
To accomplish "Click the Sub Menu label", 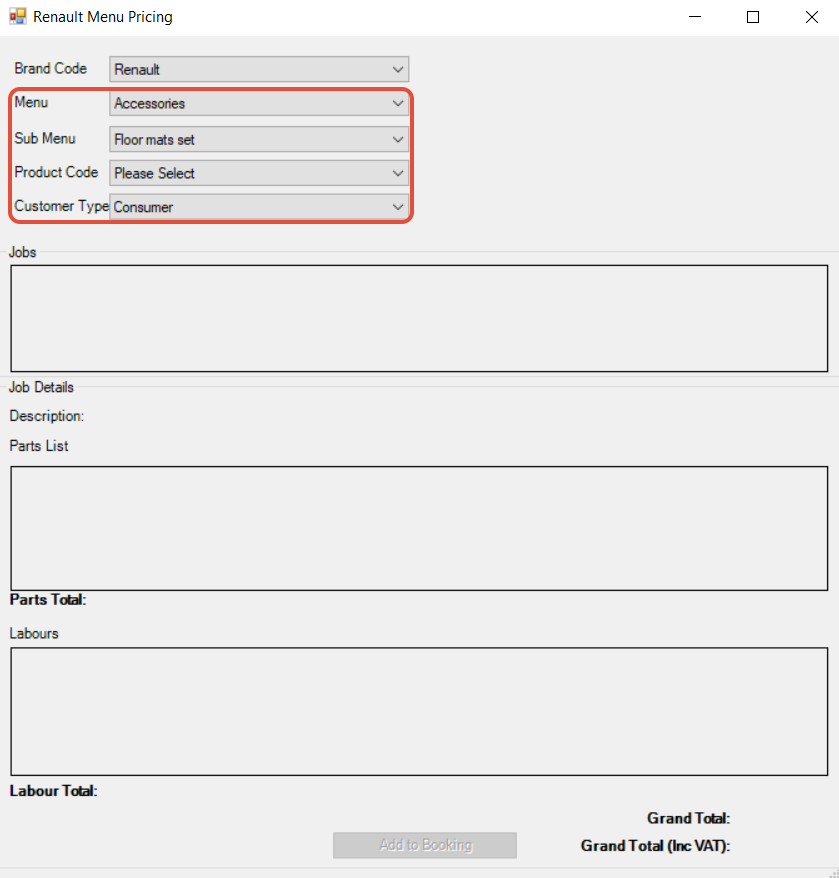I will [x=45, y=138].
